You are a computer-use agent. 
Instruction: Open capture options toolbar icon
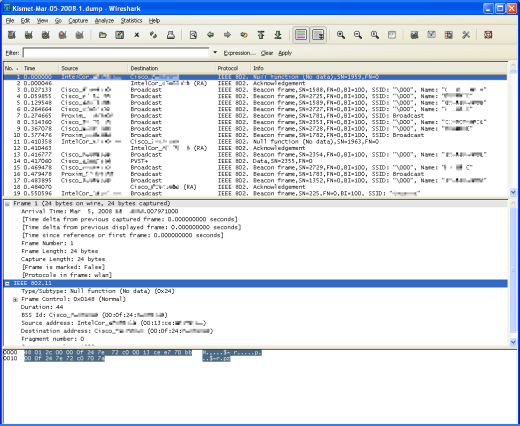(x=29, y=35)
